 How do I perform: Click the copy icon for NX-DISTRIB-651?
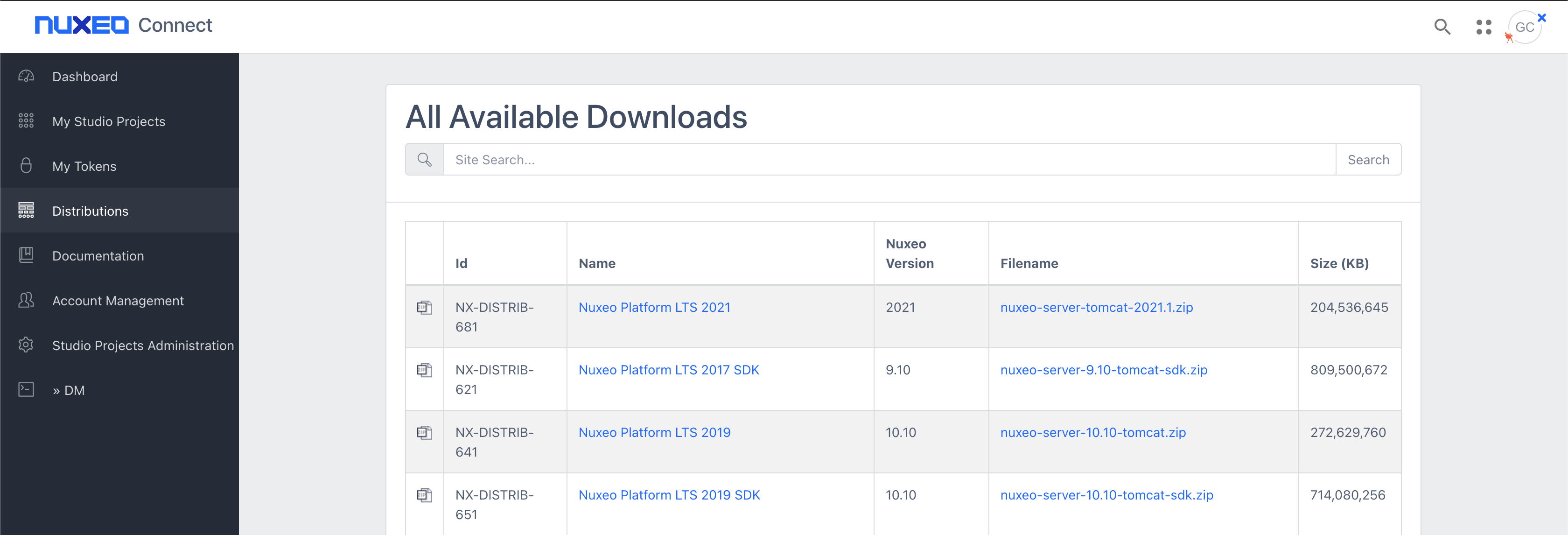424,495
